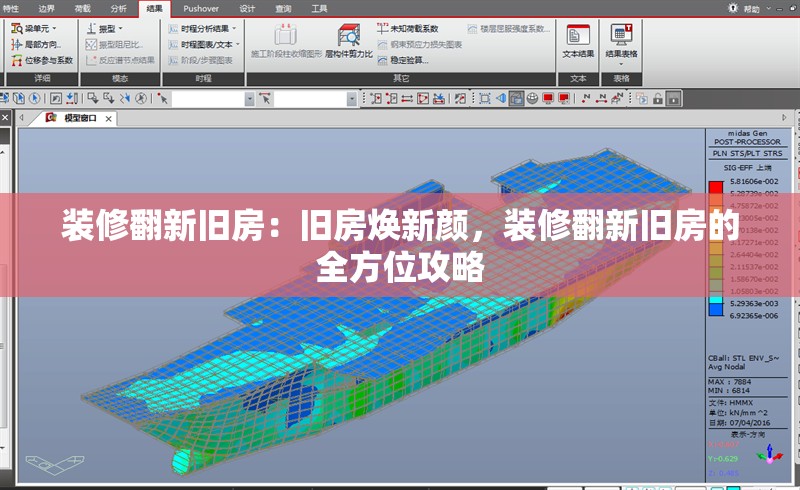Switch to the 边界 ribbon tab

46,8
